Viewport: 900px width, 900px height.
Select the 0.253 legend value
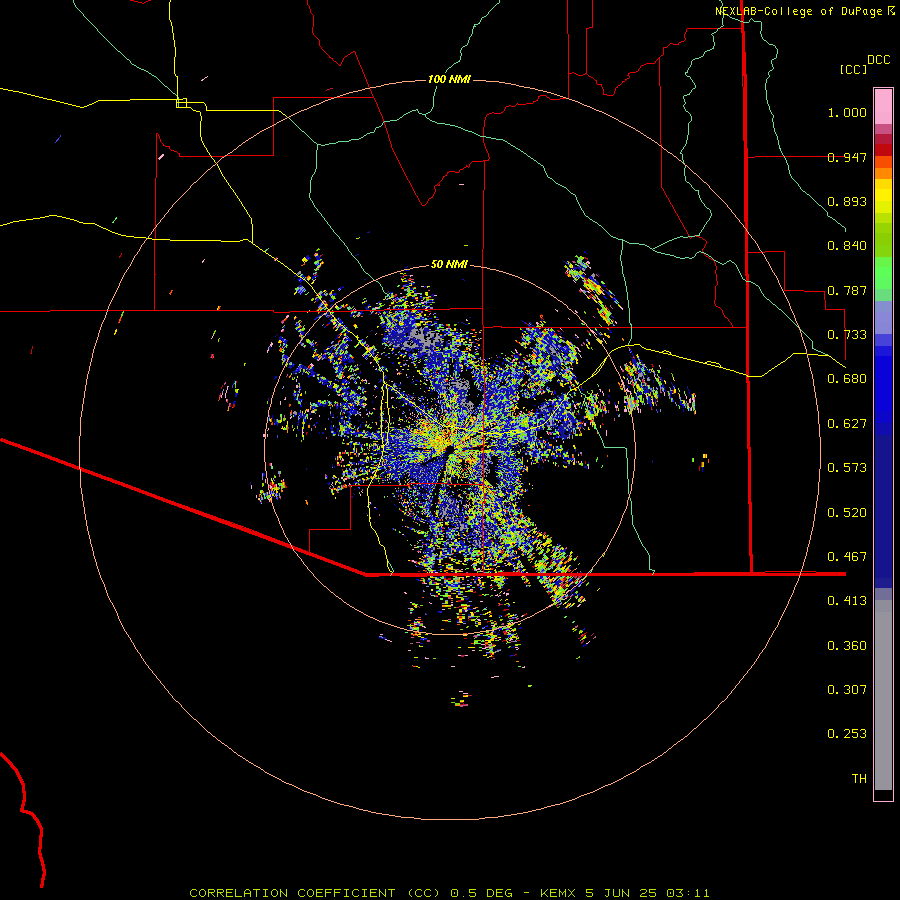847,734
